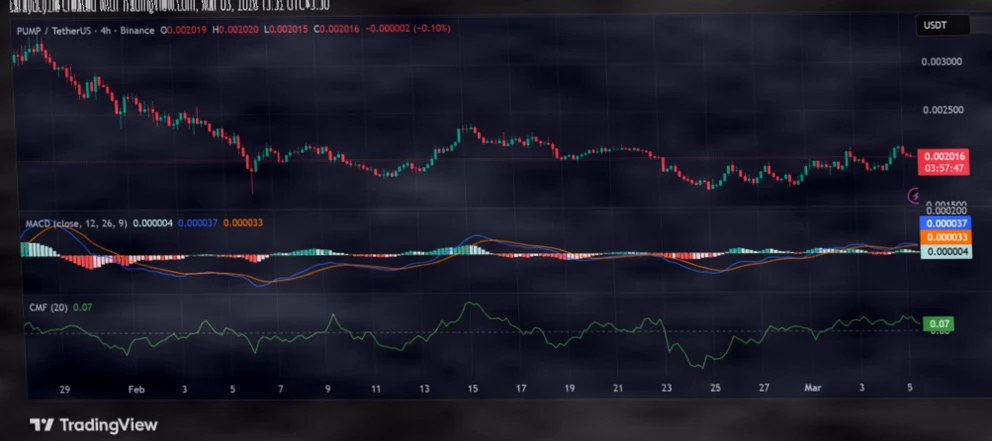The width and height of the screenshot is (992, 441).
Task: Click the blue MACD legend value 0.000037
Action: tap(198, 223)
